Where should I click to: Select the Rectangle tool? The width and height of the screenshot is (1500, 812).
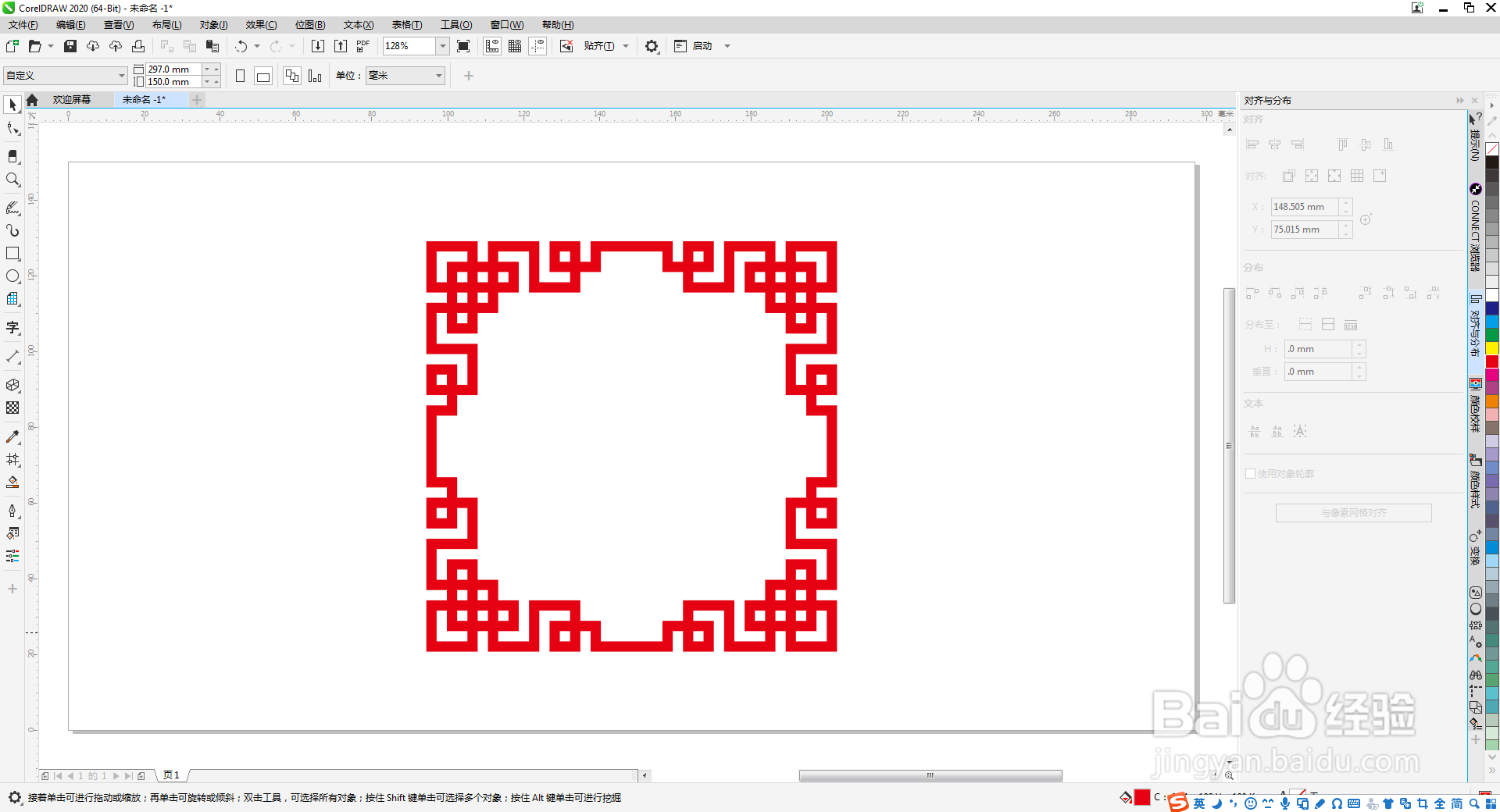pyautogui.click(x=12, y=254)
